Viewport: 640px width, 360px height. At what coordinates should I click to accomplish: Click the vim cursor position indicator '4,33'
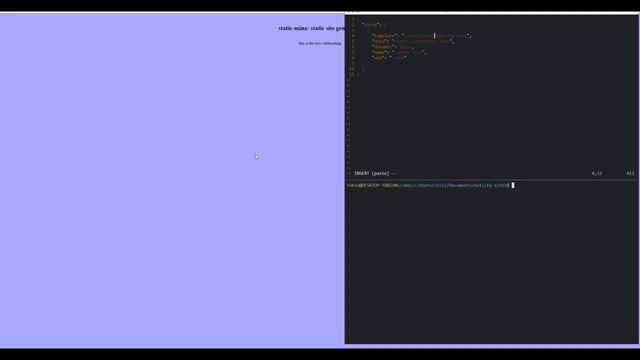(597, 173)
